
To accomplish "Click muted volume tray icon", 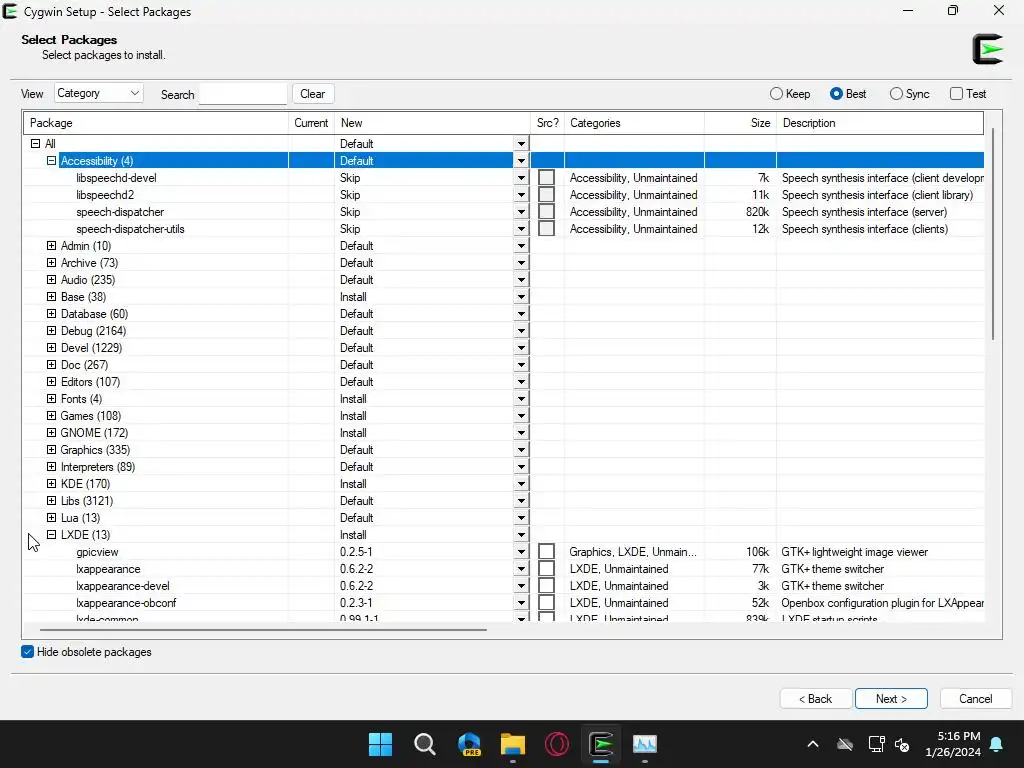I will 903,744.
